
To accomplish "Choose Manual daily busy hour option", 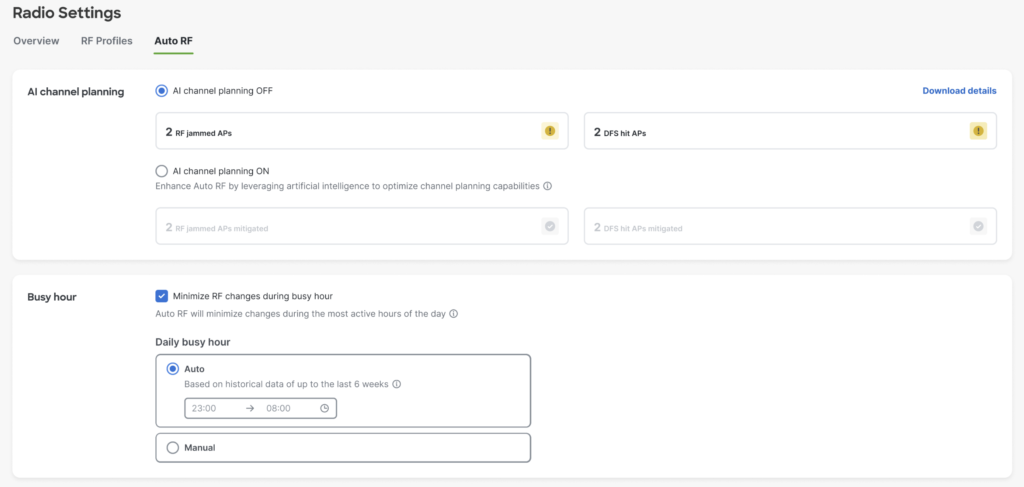I will 172,448.
